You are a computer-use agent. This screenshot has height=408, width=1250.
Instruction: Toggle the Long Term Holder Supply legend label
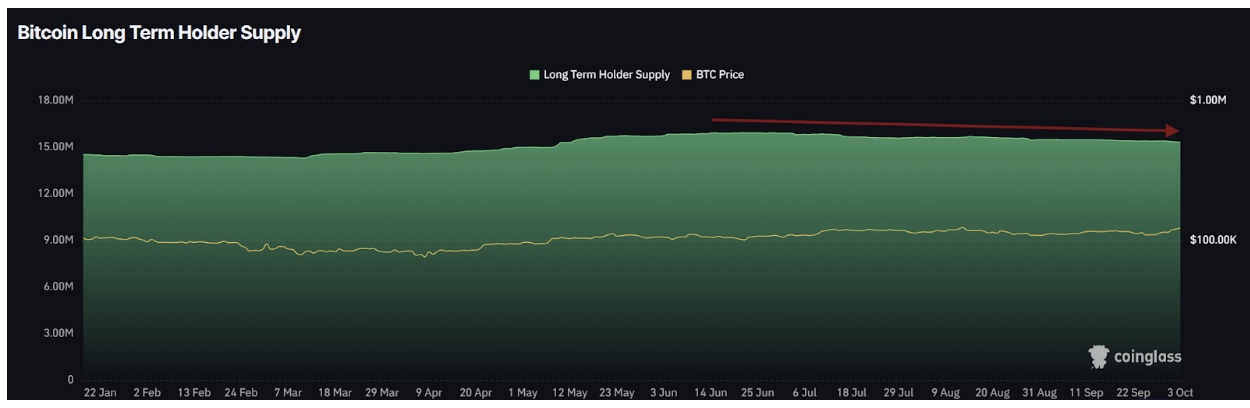[606, 75]
